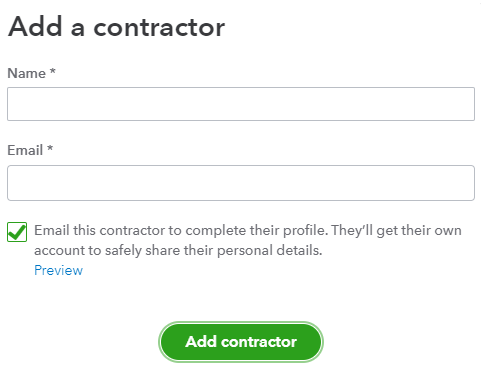Image resolution: width=481 pixels, height=368 pixels.
Task: Click the word 'contractor' in the page title
Action: point(159,27)
